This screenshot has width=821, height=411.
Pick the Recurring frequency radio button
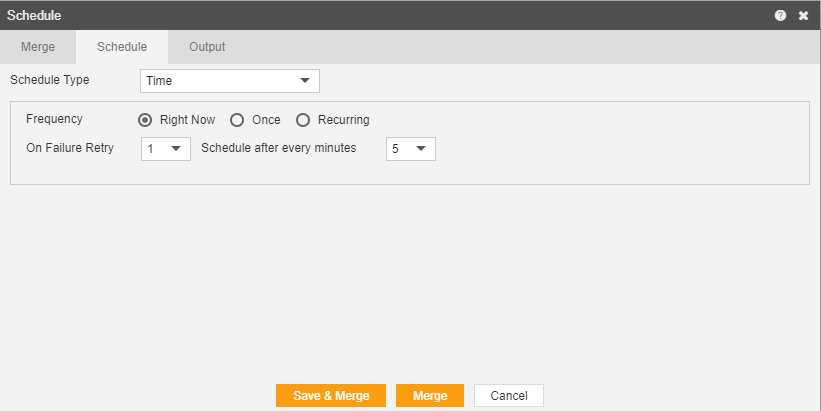coord(303,120)
